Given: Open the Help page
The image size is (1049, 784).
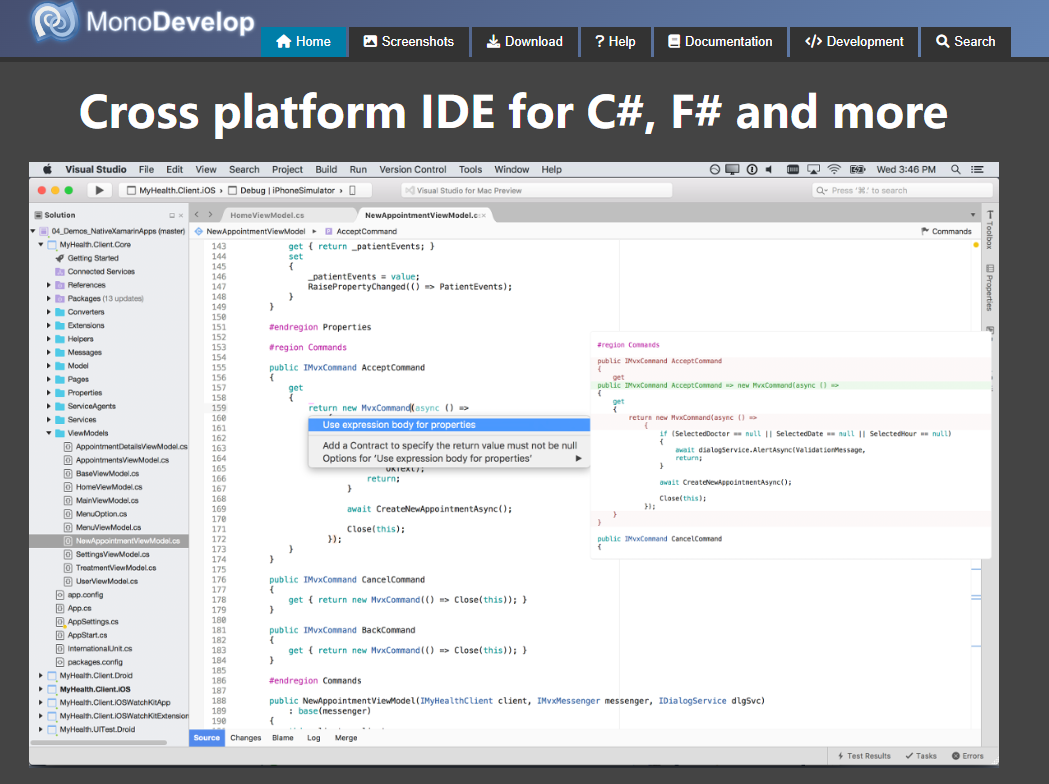Looking at the screenshot, I should [615, 41].
